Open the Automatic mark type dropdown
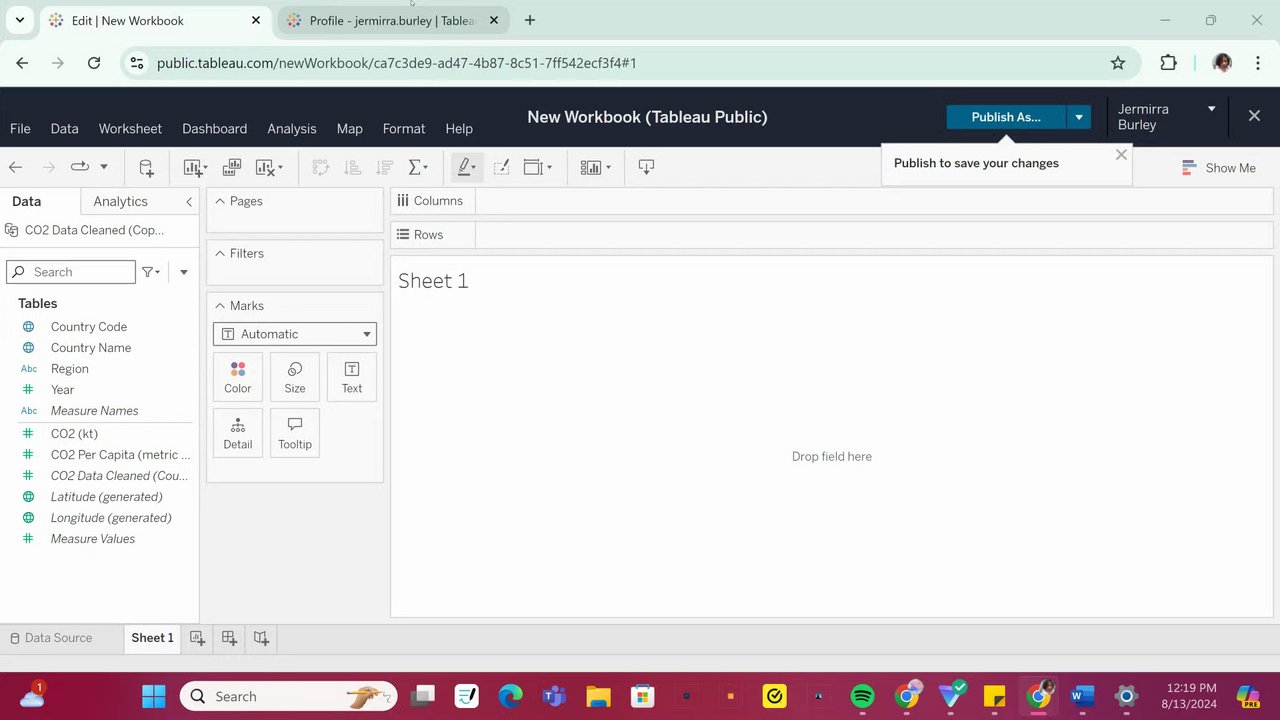The width and height of the screenshot is (1280, 720). pos(295,334)
